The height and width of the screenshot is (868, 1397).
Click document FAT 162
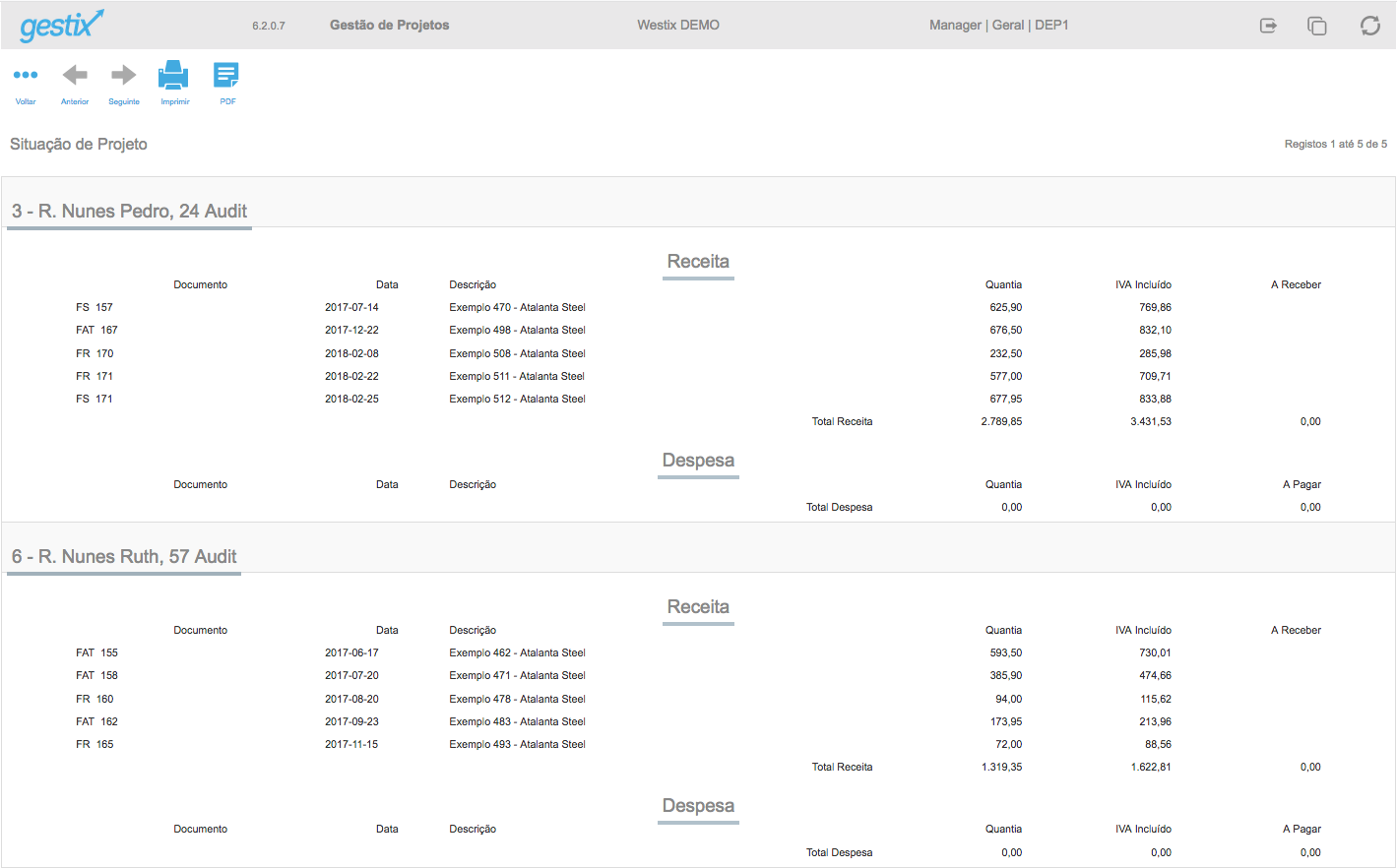tap(96, 721)
